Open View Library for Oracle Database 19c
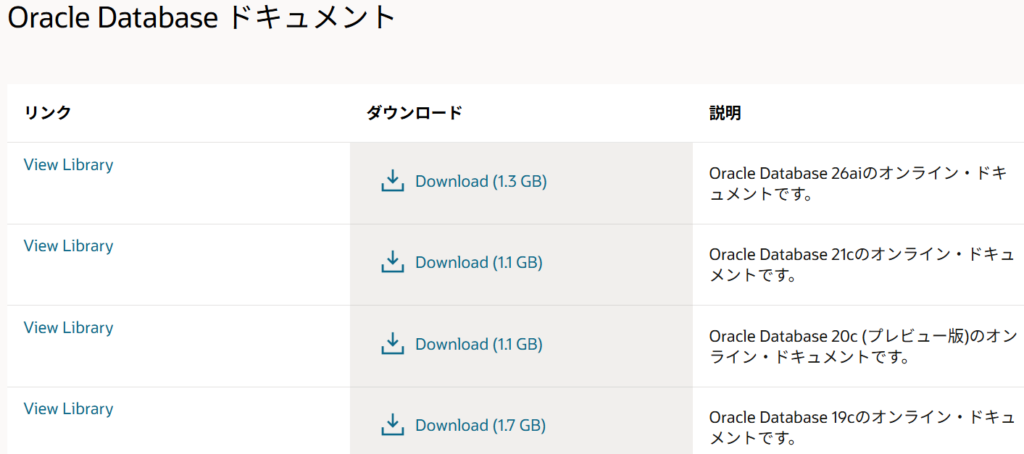Viewport: 1024px width, 454px height. (68, 409)
